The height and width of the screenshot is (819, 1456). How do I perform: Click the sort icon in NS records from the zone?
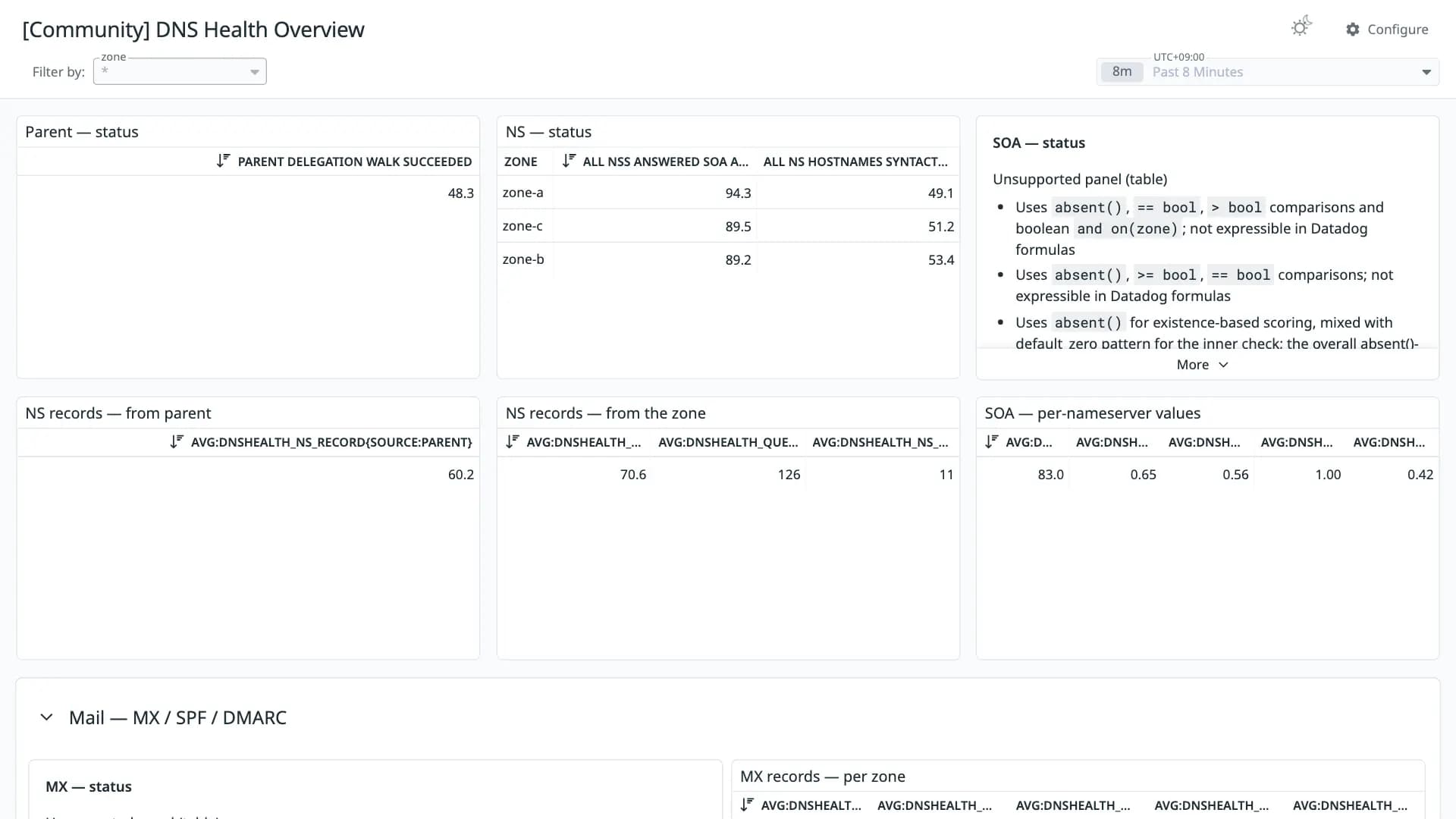[513, 441]
